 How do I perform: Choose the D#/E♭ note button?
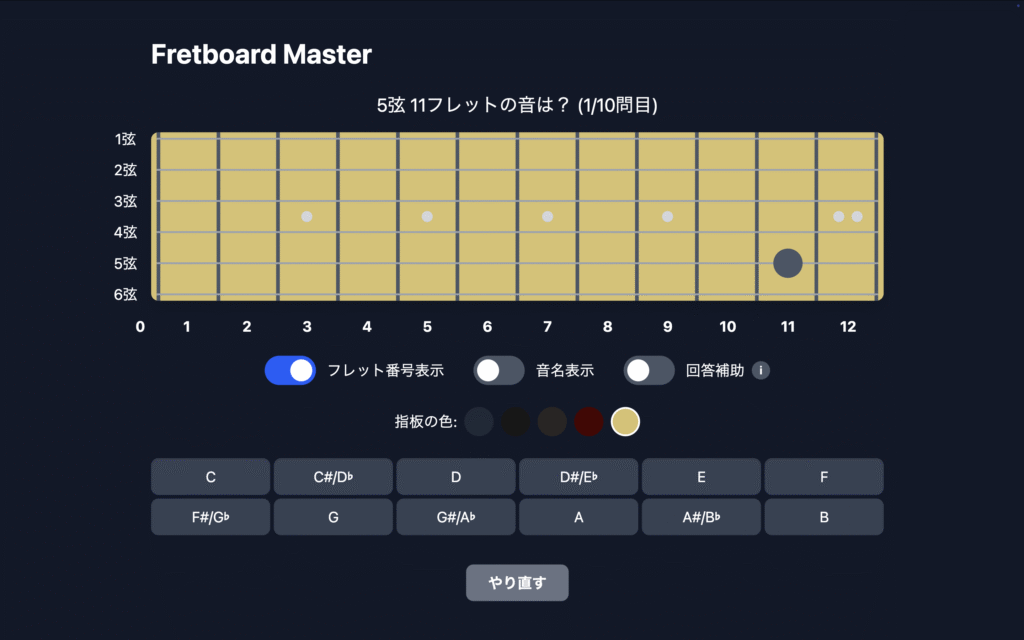[579, 477]
